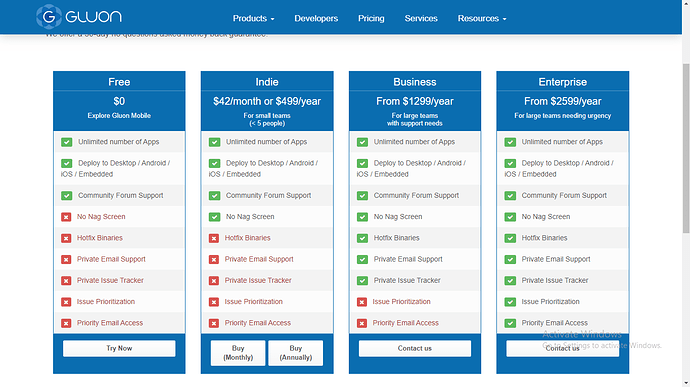Click green check for Business Hotfix Binaries
Viewport: 690px width, 387px height.
pos(362,238)
